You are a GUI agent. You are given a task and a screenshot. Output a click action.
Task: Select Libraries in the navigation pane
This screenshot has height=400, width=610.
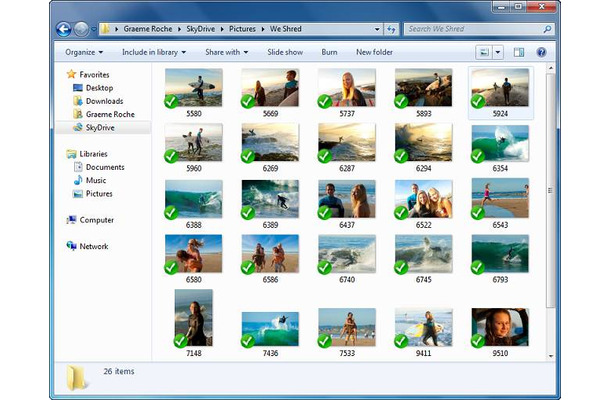[x=93, y=154]
